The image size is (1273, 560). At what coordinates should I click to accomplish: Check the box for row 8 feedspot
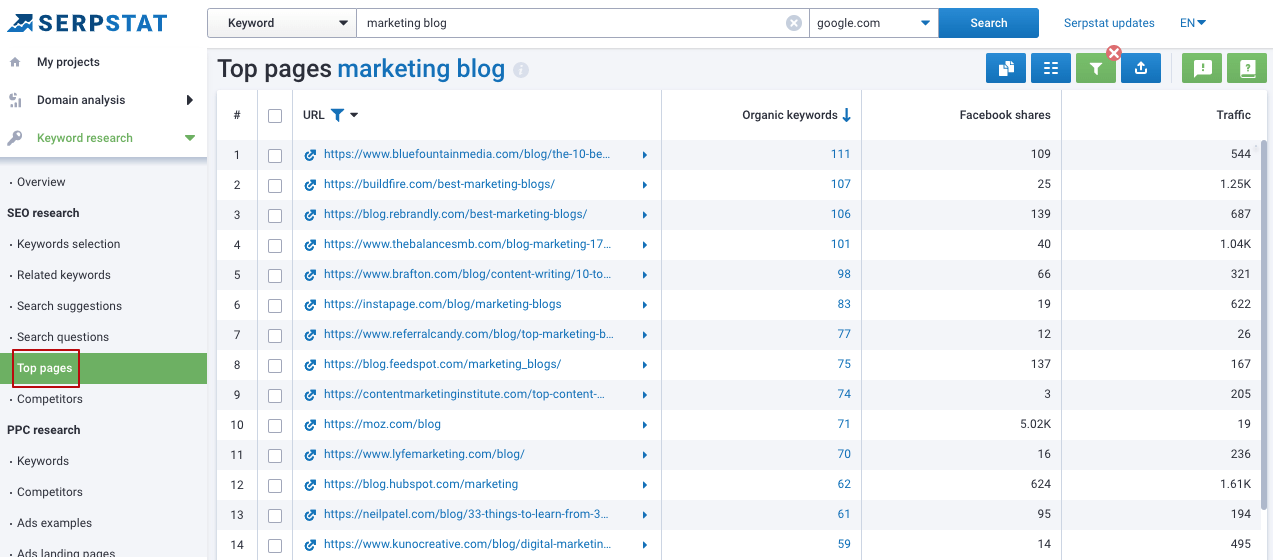click(x=275, y=365)
